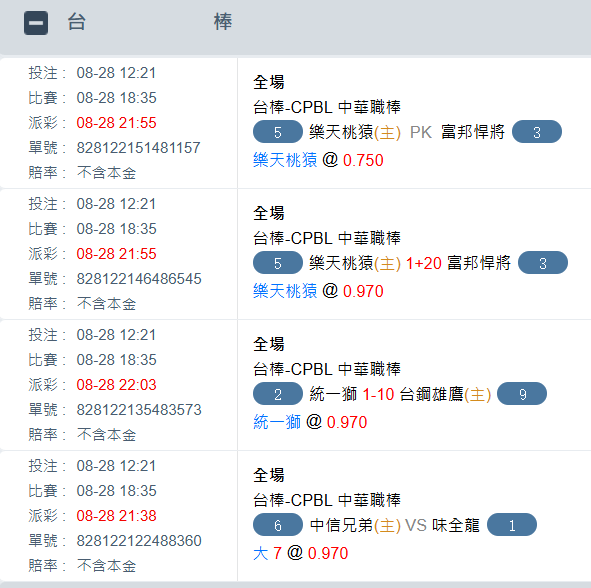Collapse the 台棒 section with the minus icon
Viewport: 591px width, 588px height.
[x=36, y=23]
